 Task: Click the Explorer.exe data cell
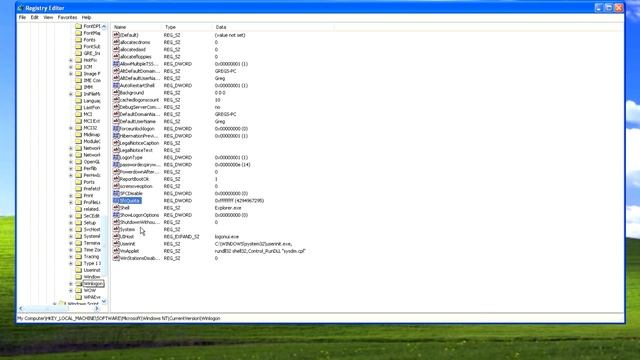coord(228,208)
